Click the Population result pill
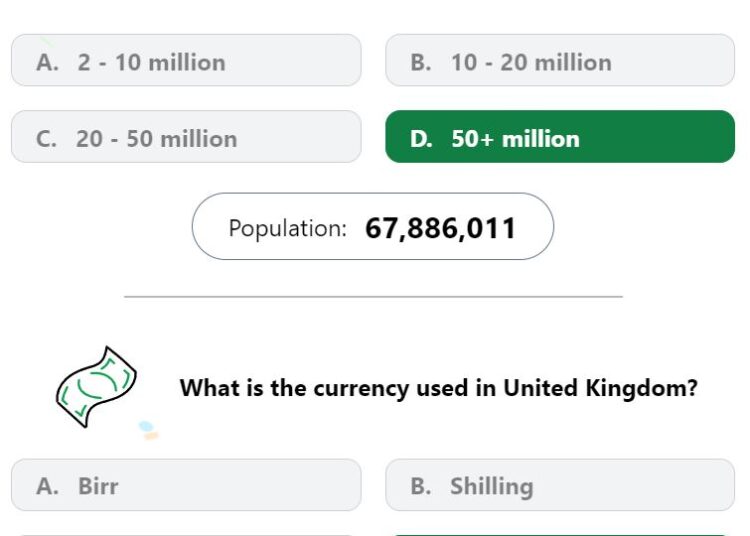Viewport: 750px width, 536px height. pos(373,227)
